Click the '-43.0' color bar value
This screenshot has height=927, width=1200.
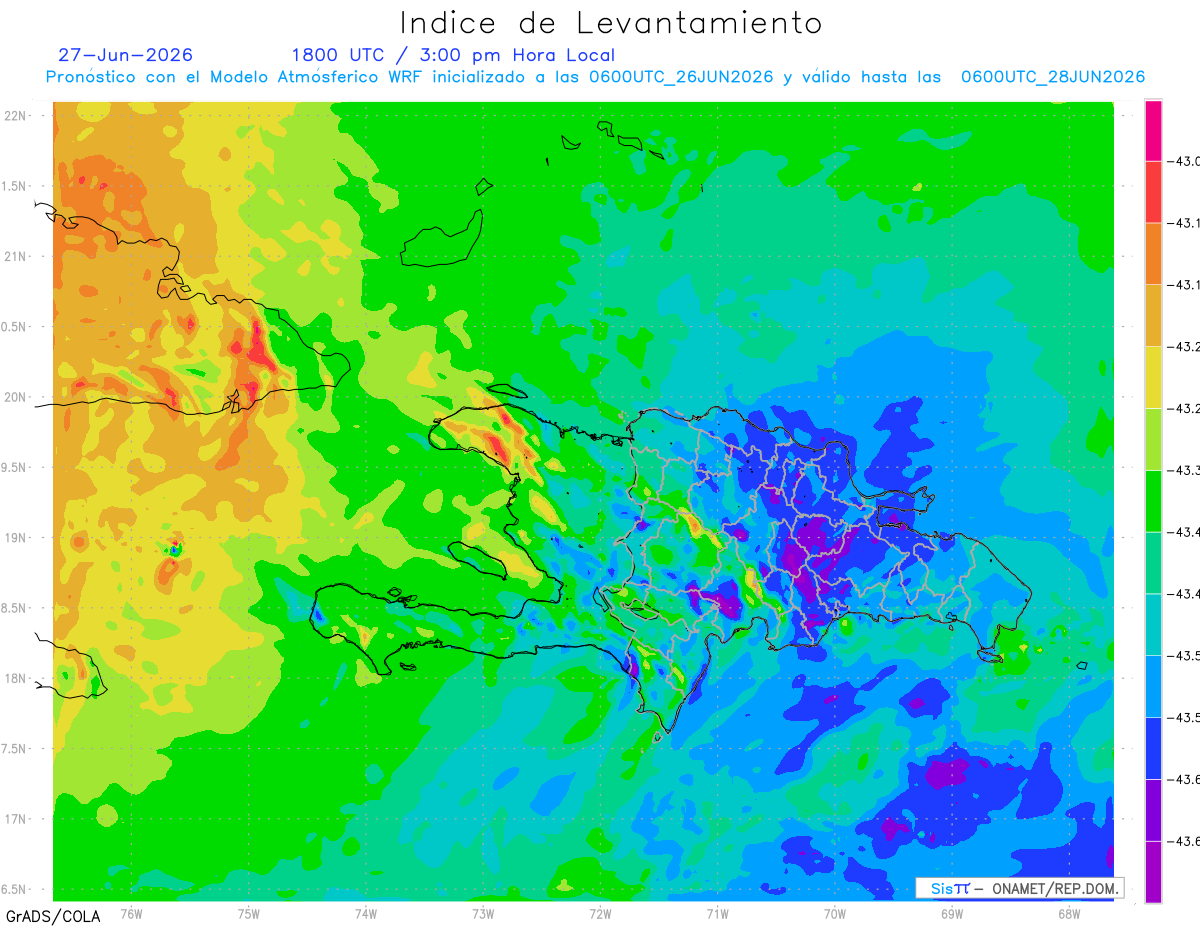click(1184, 162)
